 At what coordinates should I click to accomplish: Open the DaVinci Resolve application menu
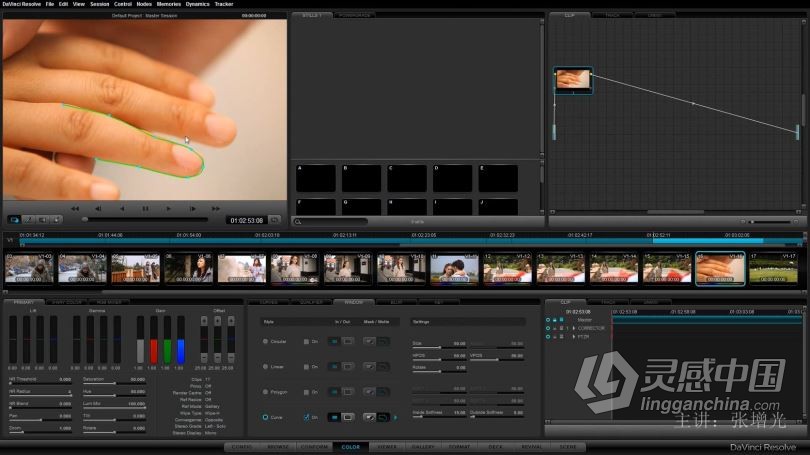22,4
